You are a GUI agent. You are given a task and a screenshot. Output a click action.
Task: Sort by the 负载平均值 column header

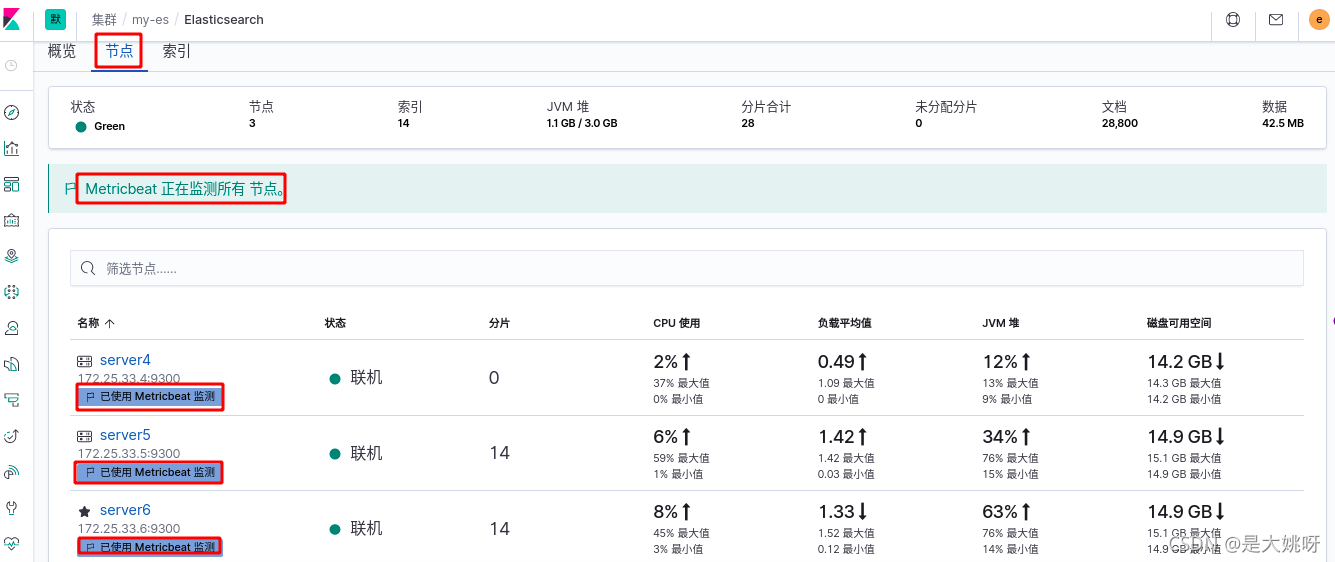(x=845, y=323)
